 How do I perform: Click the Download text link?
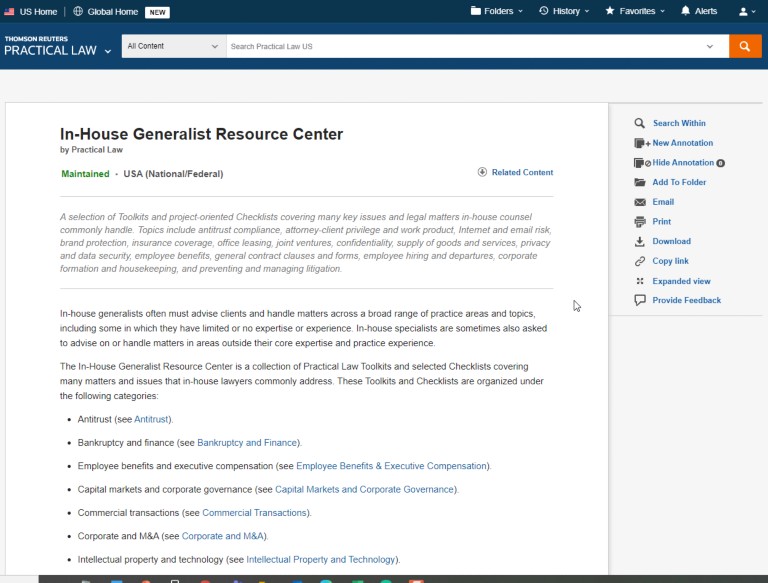click(x=672, y=241)
